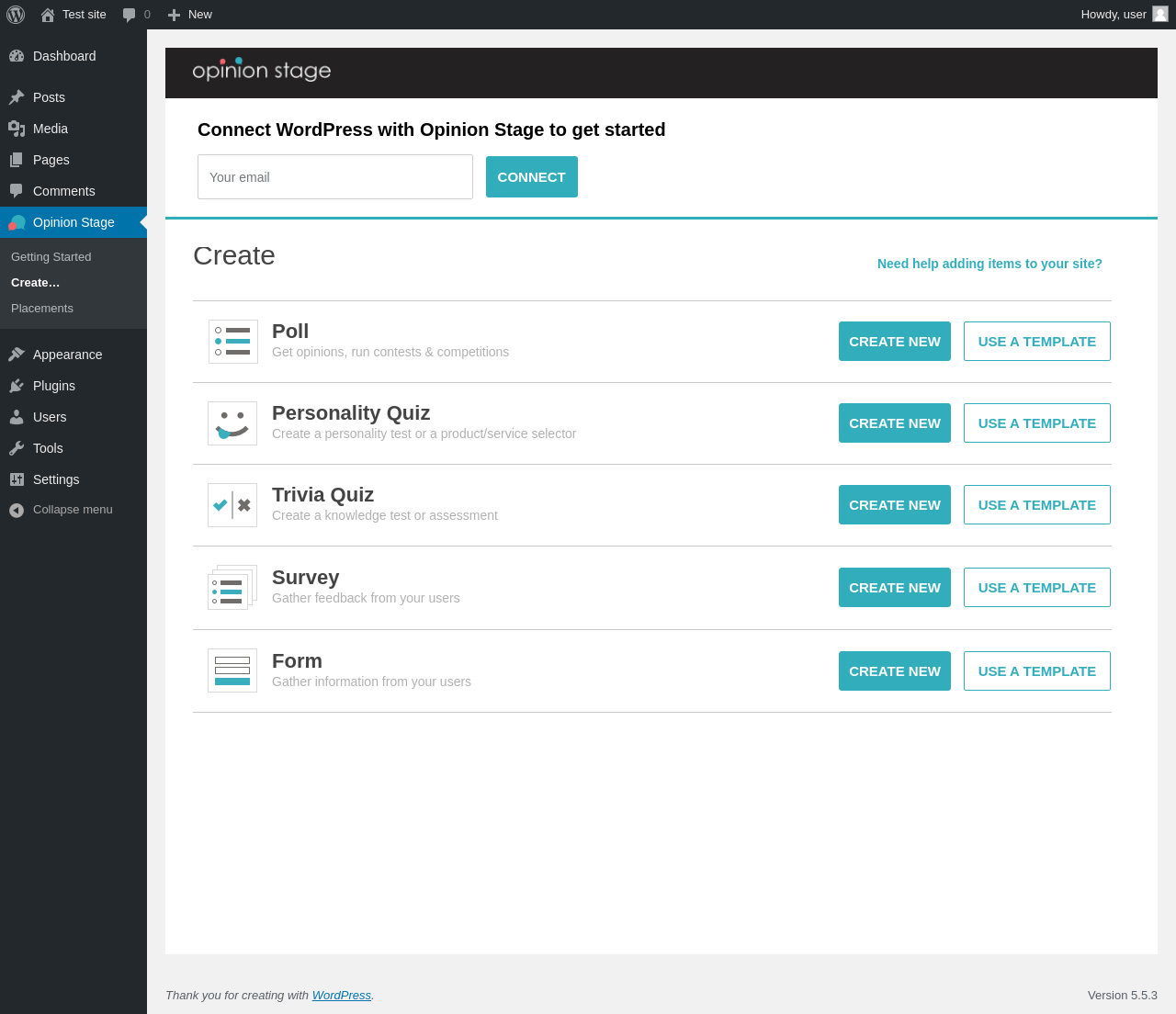Viewport: 1176px width, 1014px height.
Task: Click USE A TEMPLATE for Poll
Action: 1037,342
